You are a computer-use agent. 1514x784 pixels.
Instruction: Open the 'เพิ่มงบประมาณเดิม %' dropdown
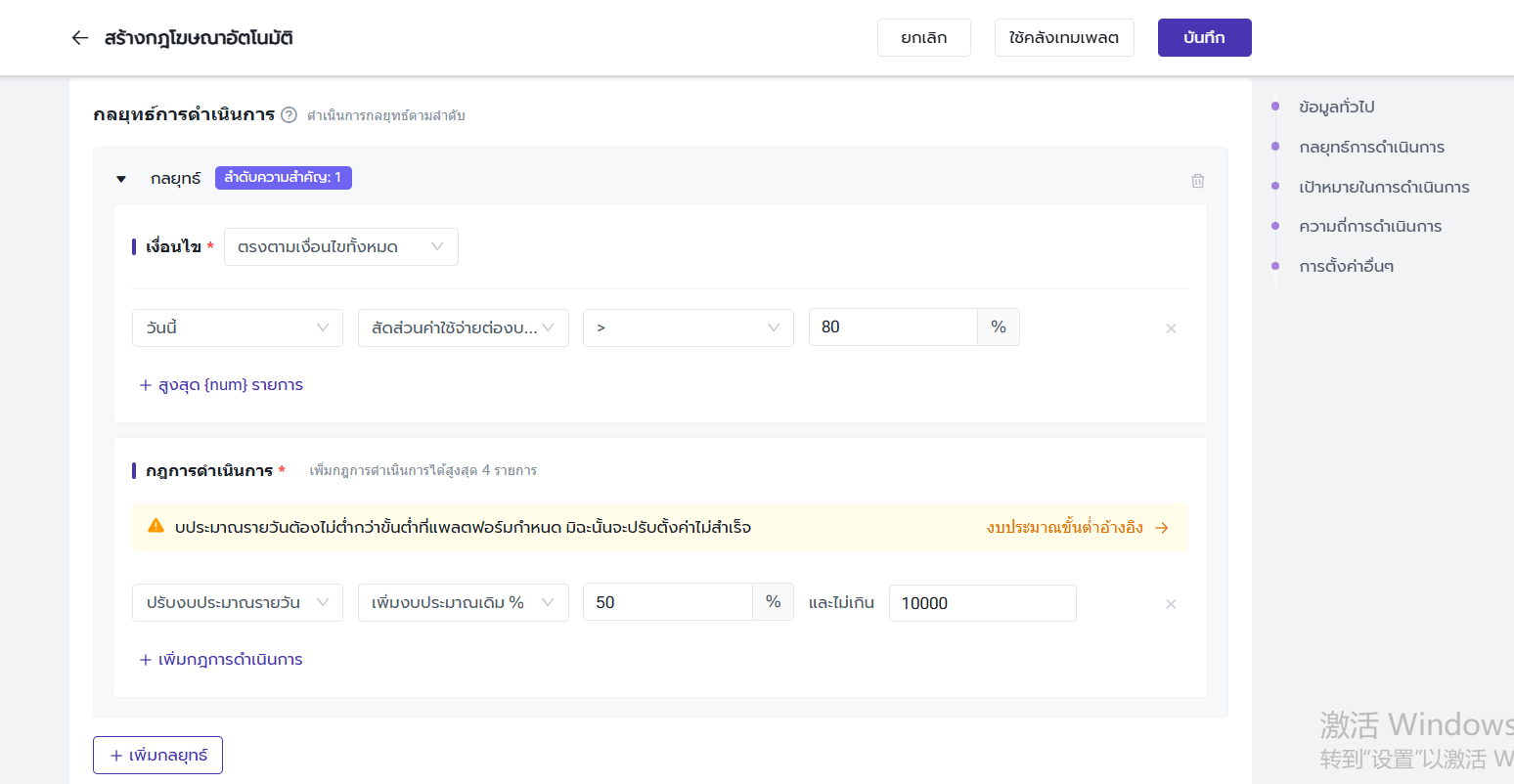[x=463, y=603]
